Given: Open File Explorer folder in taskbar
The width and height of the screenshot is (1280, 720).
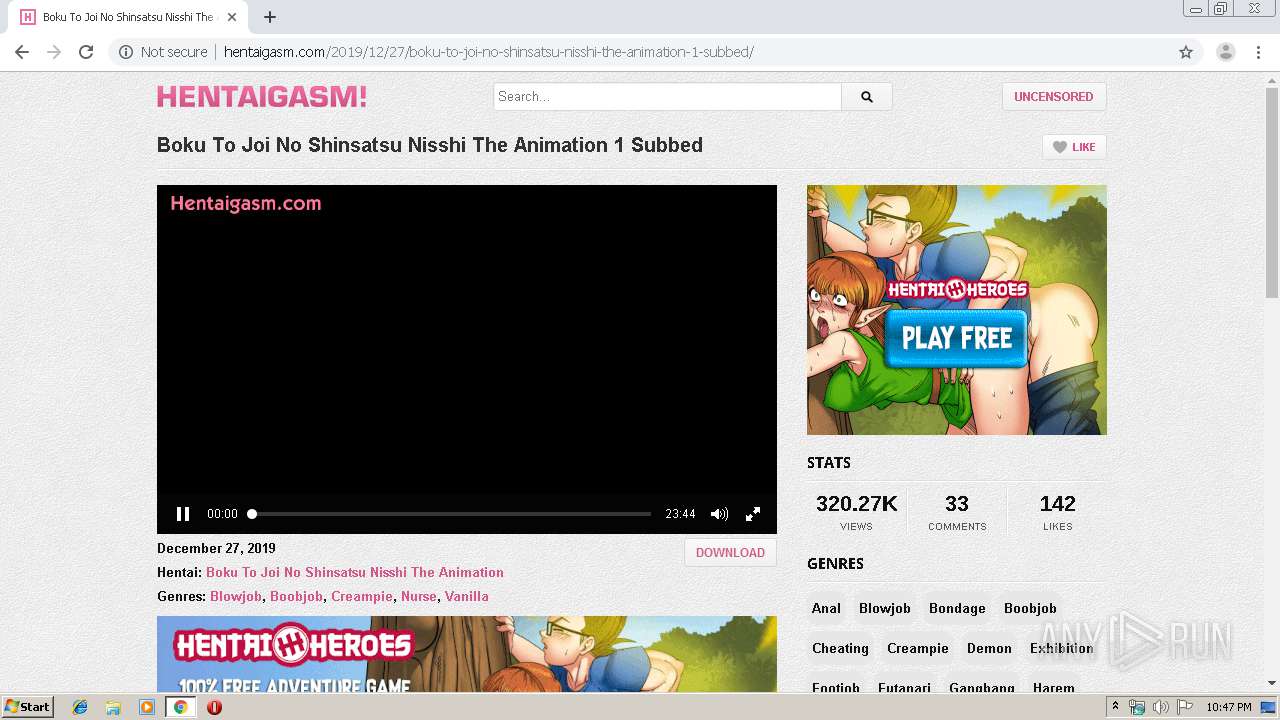Looking at the screenshot, I should pyautogui.click(x=113, y=707).
